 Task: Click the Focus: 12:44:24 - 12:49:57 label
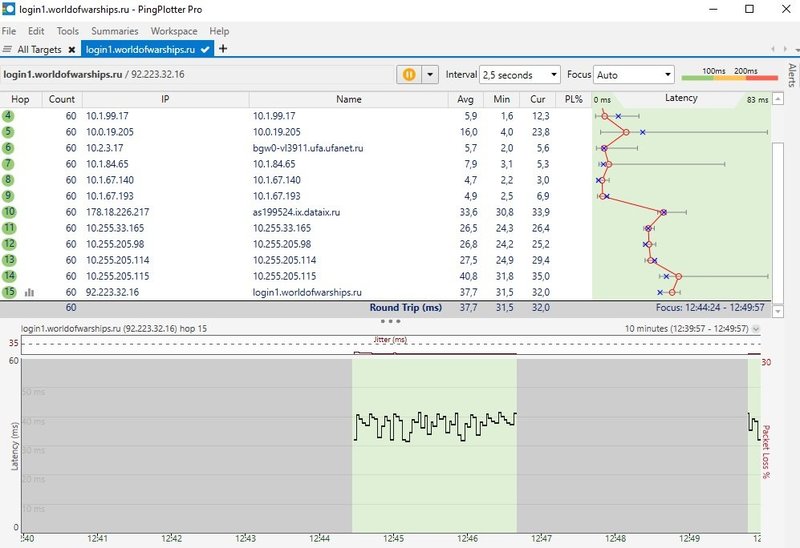[710, 308]
